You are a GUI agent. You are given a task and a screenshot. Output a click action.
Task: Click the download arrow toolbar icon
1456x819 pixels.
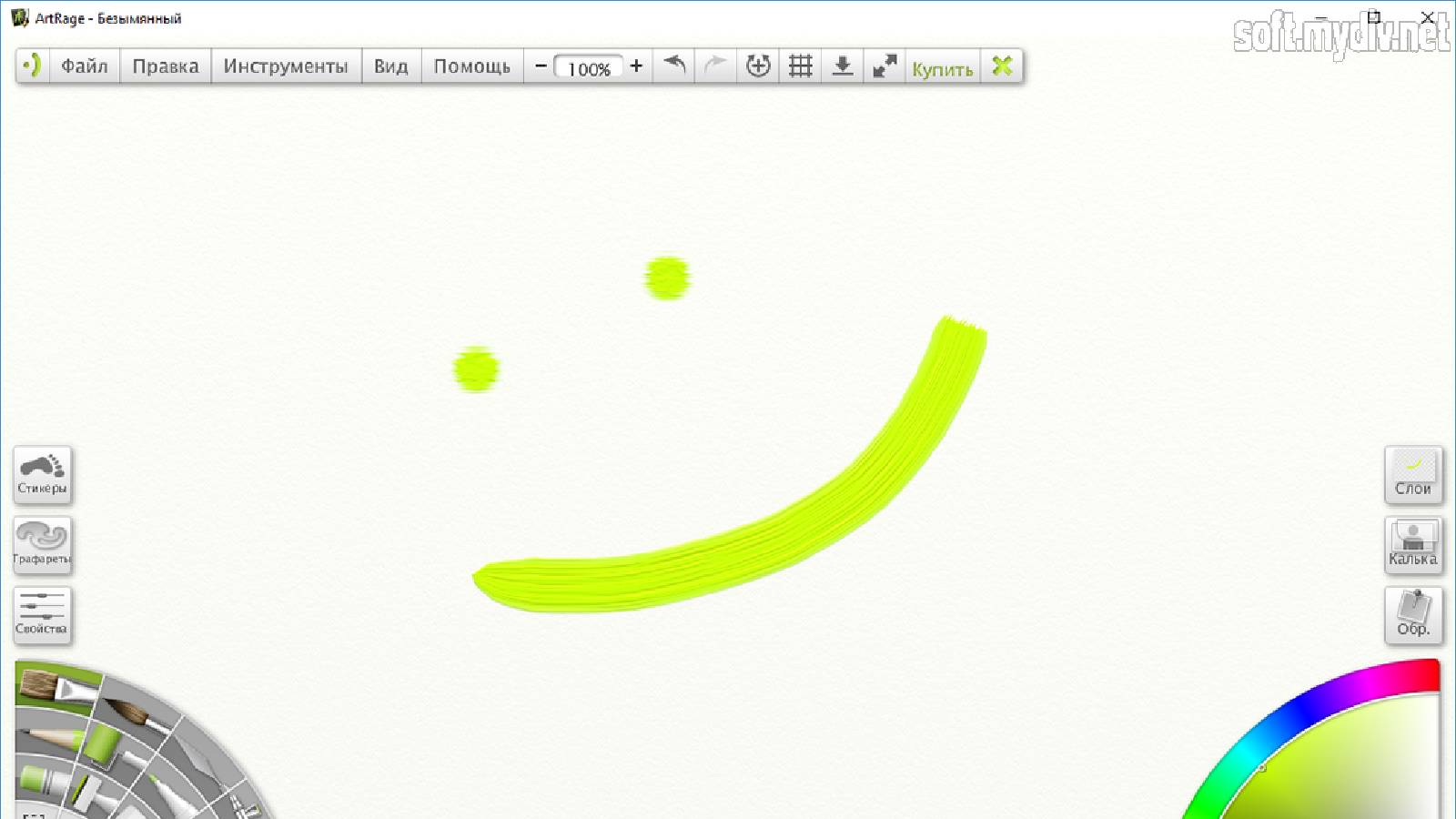843,66
